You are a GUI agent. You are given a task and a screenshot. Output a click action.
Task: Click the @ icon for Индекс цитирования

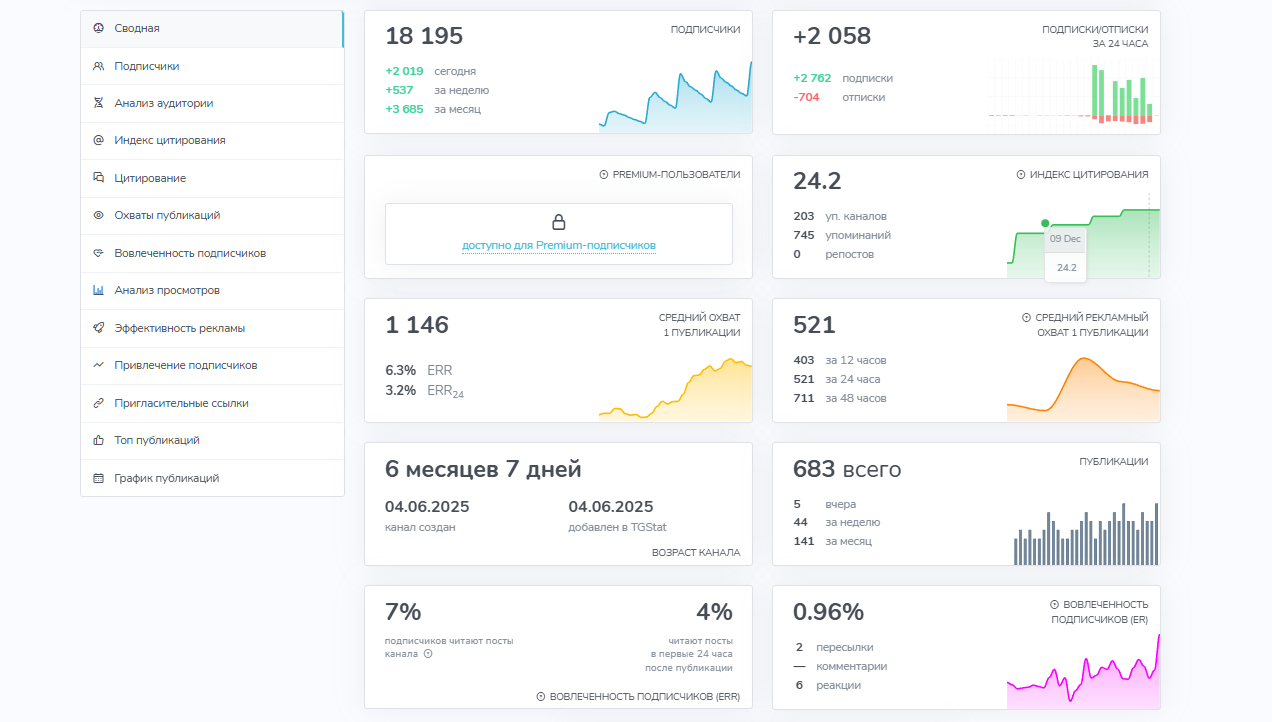98,140
